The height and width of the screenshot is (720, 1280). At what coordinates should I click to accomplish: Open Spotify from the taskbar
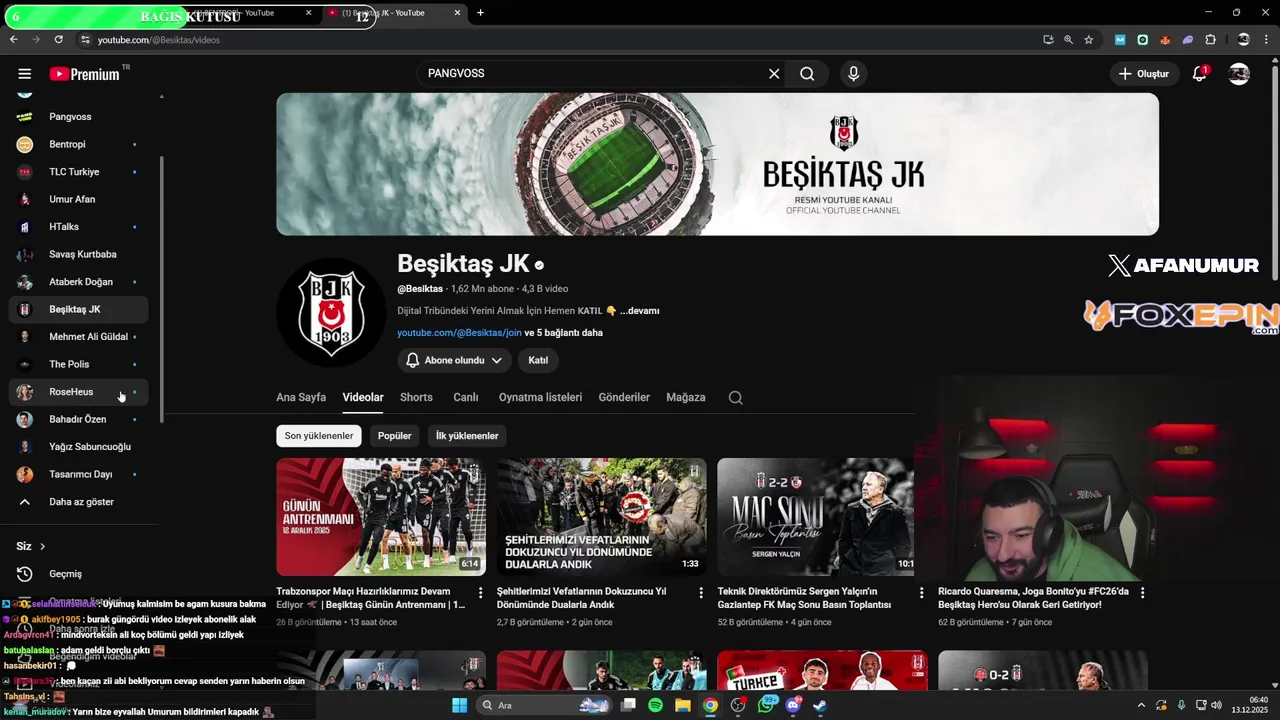[x=655, y=705]
